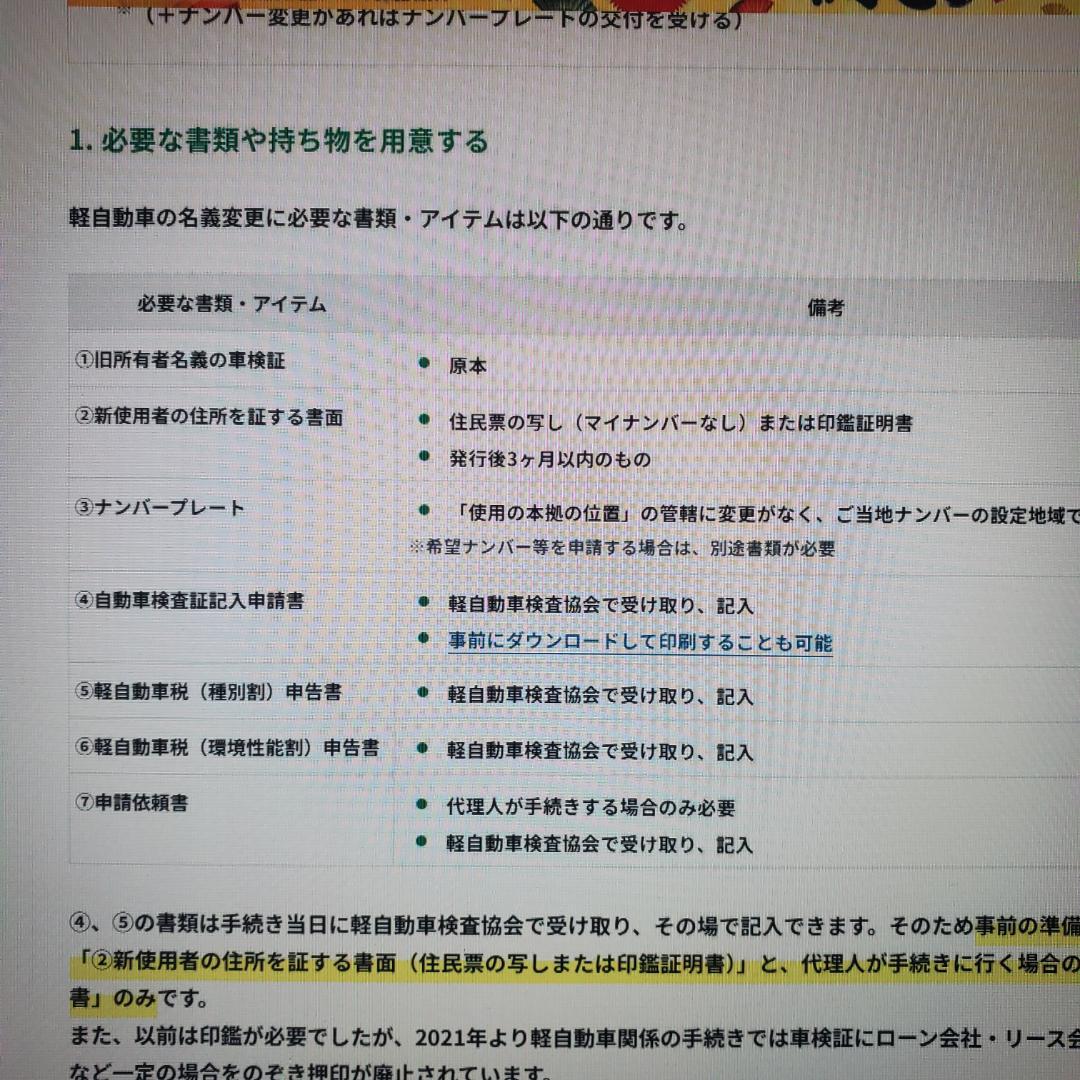Click the ③ナンバープレート row label
The image size is (1080, 1080).
click(160, 508)
